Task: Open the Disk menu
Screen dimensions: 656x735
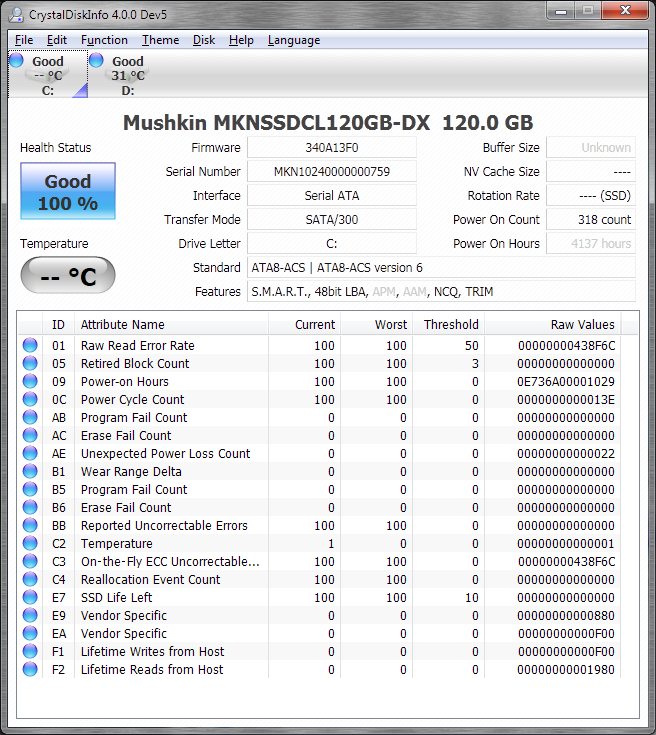Action: tap(204, 40)
